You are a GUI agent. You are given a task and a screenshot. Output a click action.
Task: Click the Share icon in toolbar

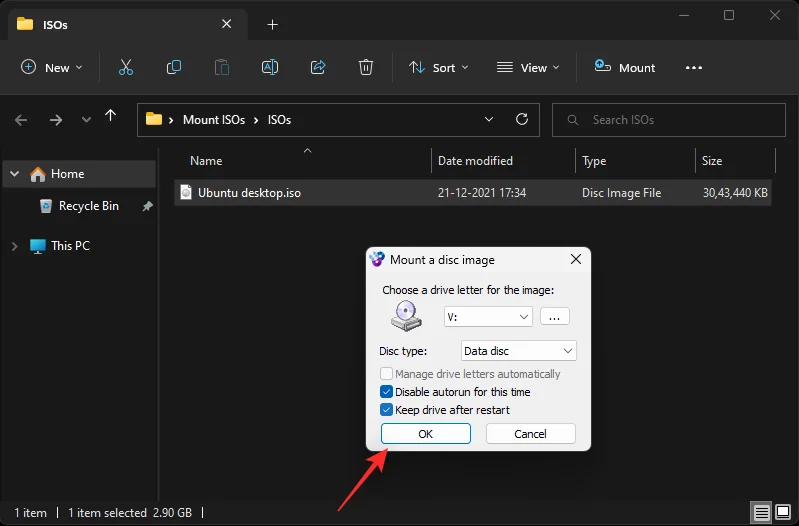[x=318, y=67]
